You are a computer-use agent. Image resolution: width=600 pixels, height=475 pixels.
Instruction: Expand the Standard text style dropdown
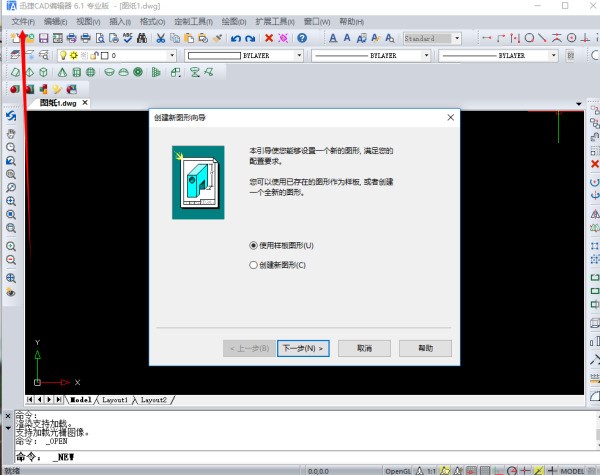457,38
